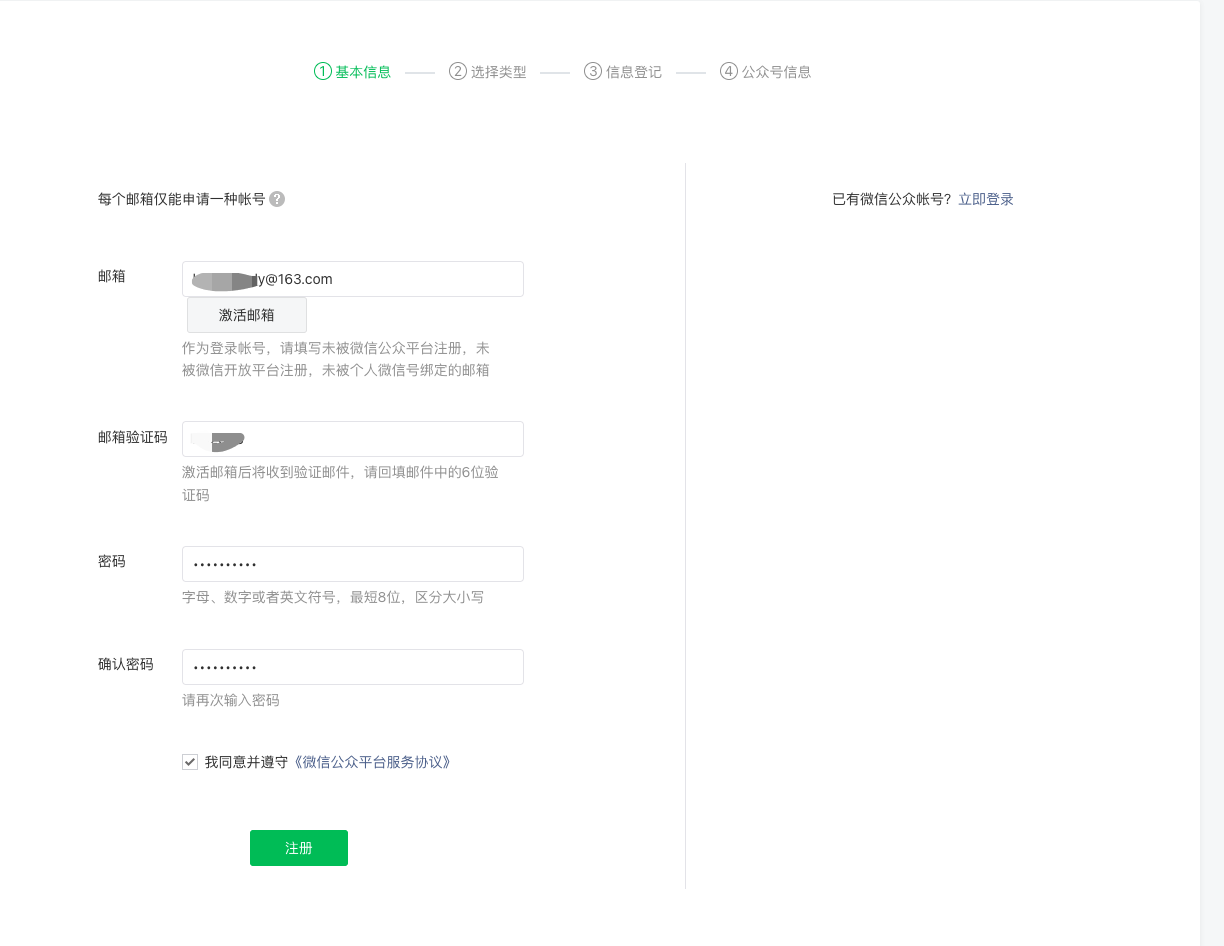
Task: Click the question mark help icon beside 每个邮箱仅能申请一种帐号
Action: [x=277, y=199]
